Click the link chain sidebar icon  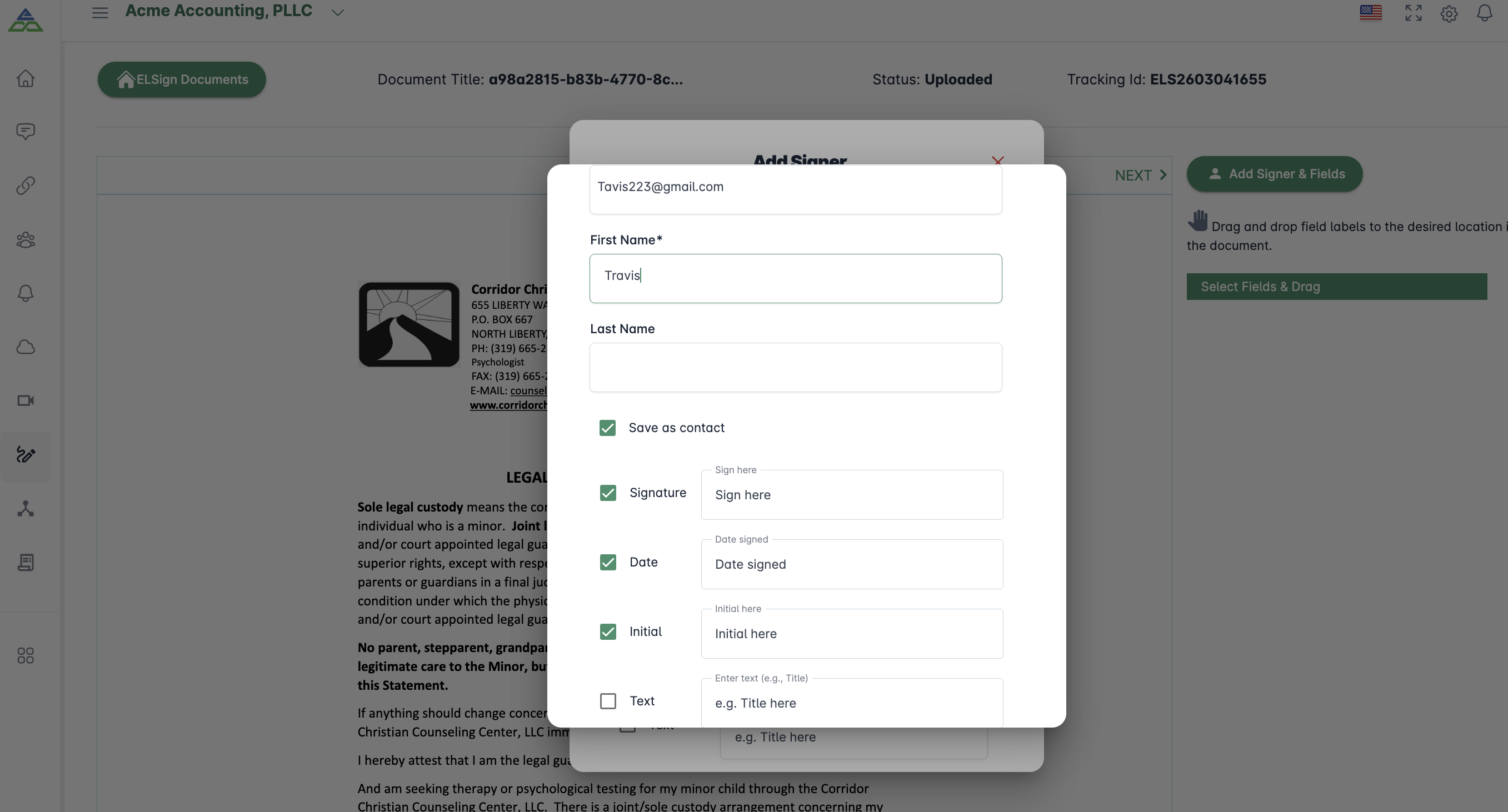click(25, 186)
